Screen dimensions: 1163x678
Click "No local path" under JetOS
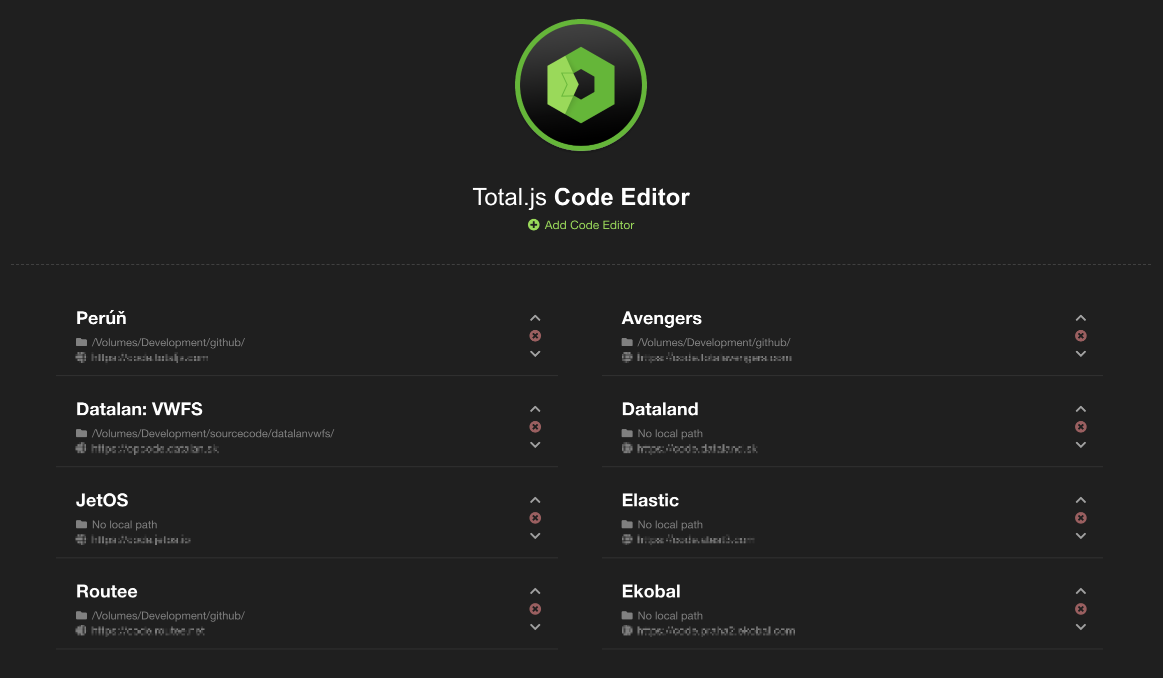(125, 525)
